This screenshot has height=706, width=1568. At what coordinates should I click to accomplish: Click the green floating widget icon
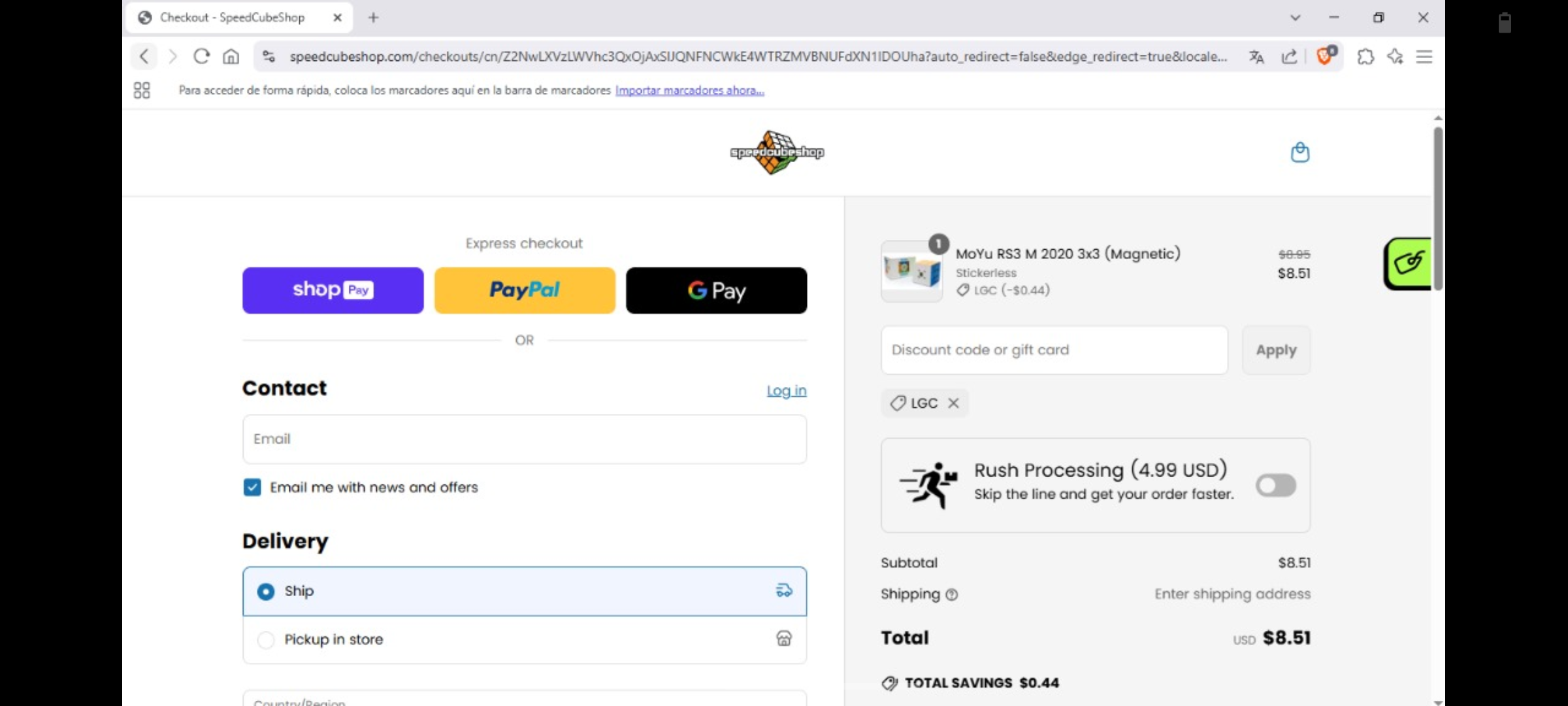point(1409,263)
